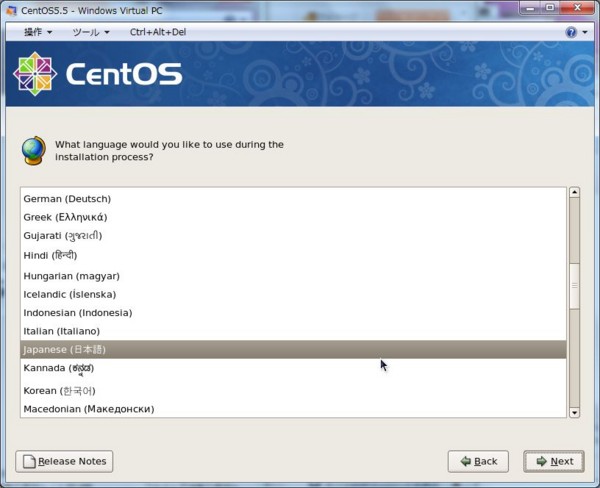The image size is (600, 488).
Task: Select German (Deutsch) from the list
Action: (293, 199)
